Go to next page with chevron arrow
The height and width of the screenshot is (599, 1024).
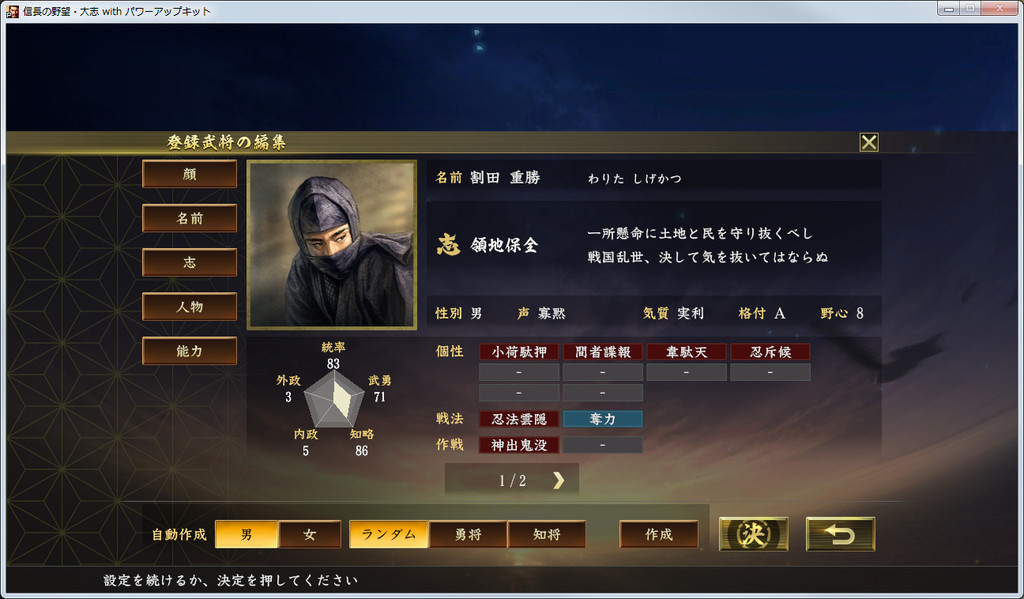coord(558,481)
